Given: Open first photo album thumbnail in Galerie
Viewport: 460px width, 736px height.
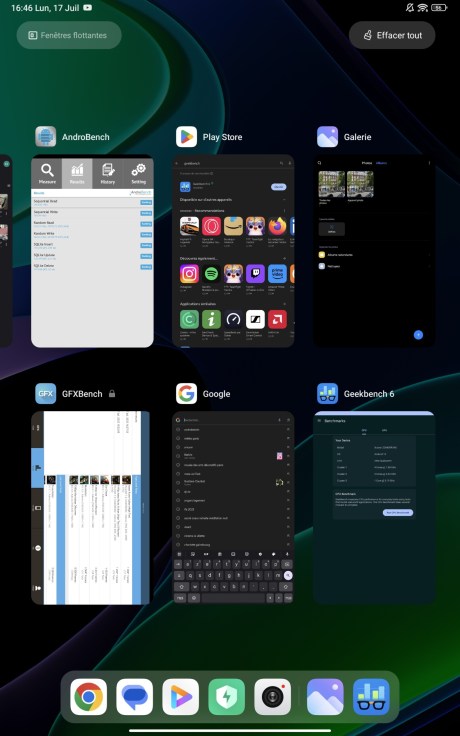Looking at the screenshot, I should pyautogui.click(x=331, y=184).
